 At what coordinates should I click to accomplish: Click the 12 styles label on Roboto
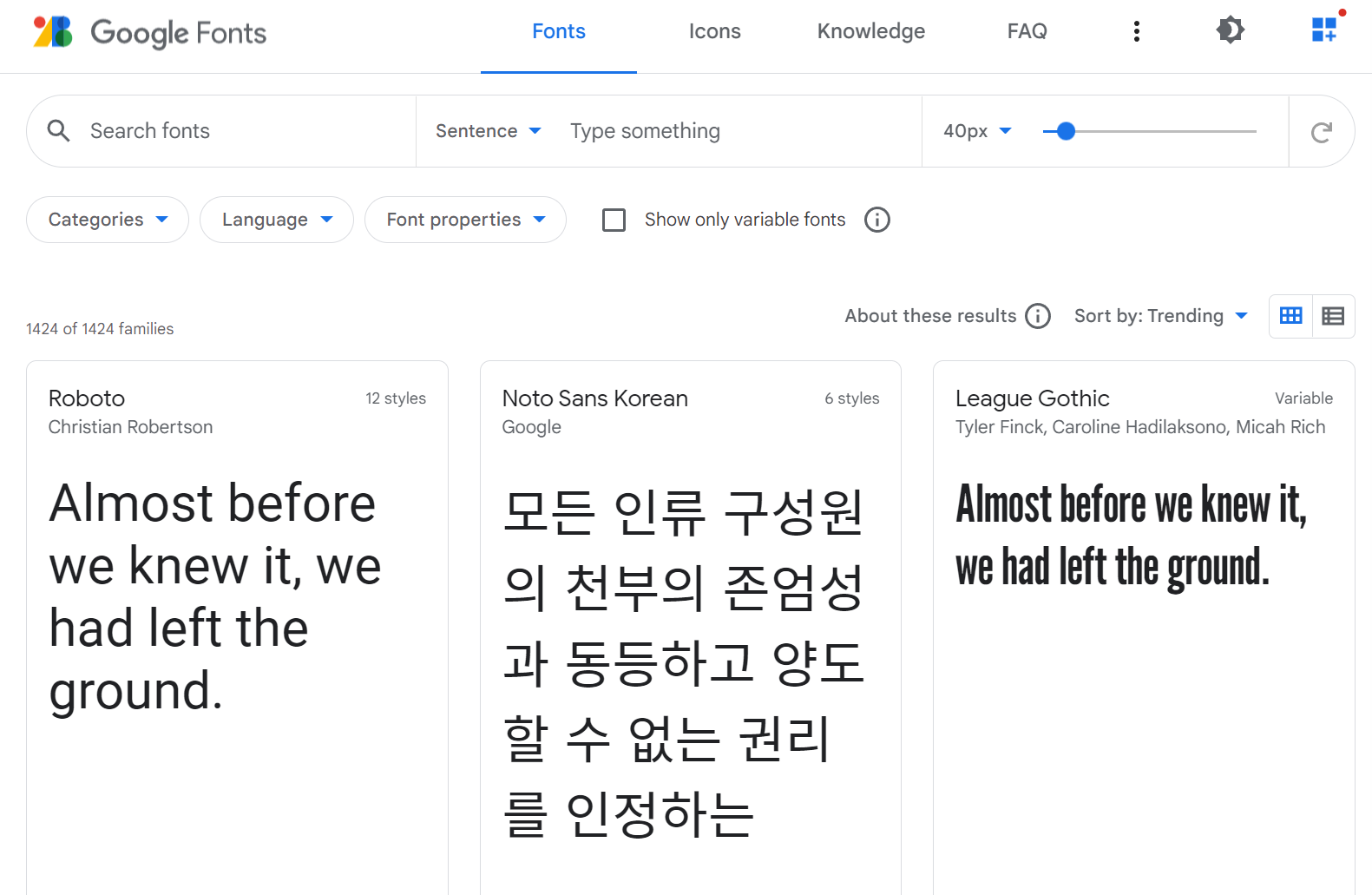click(x=396, y=398)
